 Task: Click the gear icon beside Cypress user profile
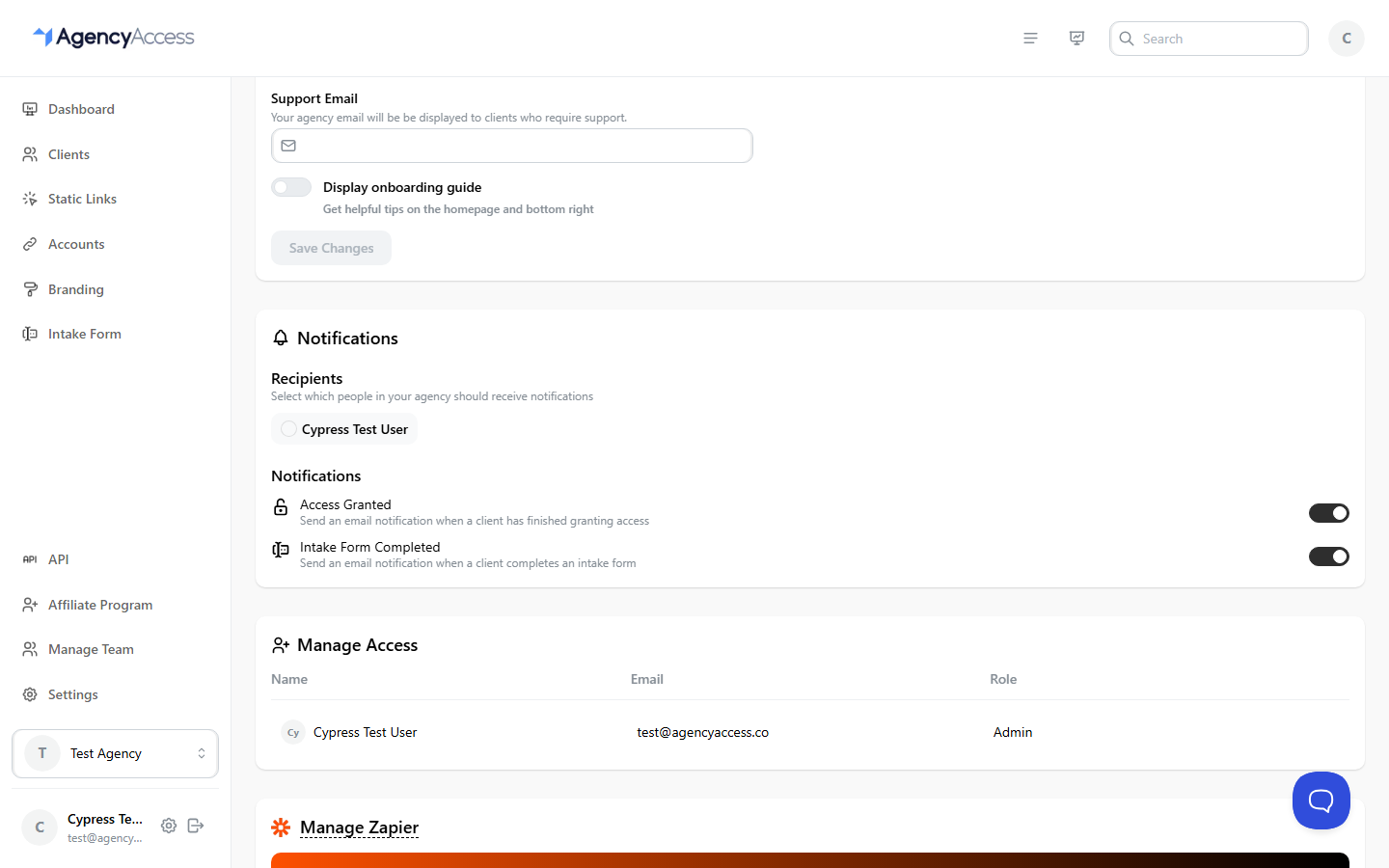point(169,826)
